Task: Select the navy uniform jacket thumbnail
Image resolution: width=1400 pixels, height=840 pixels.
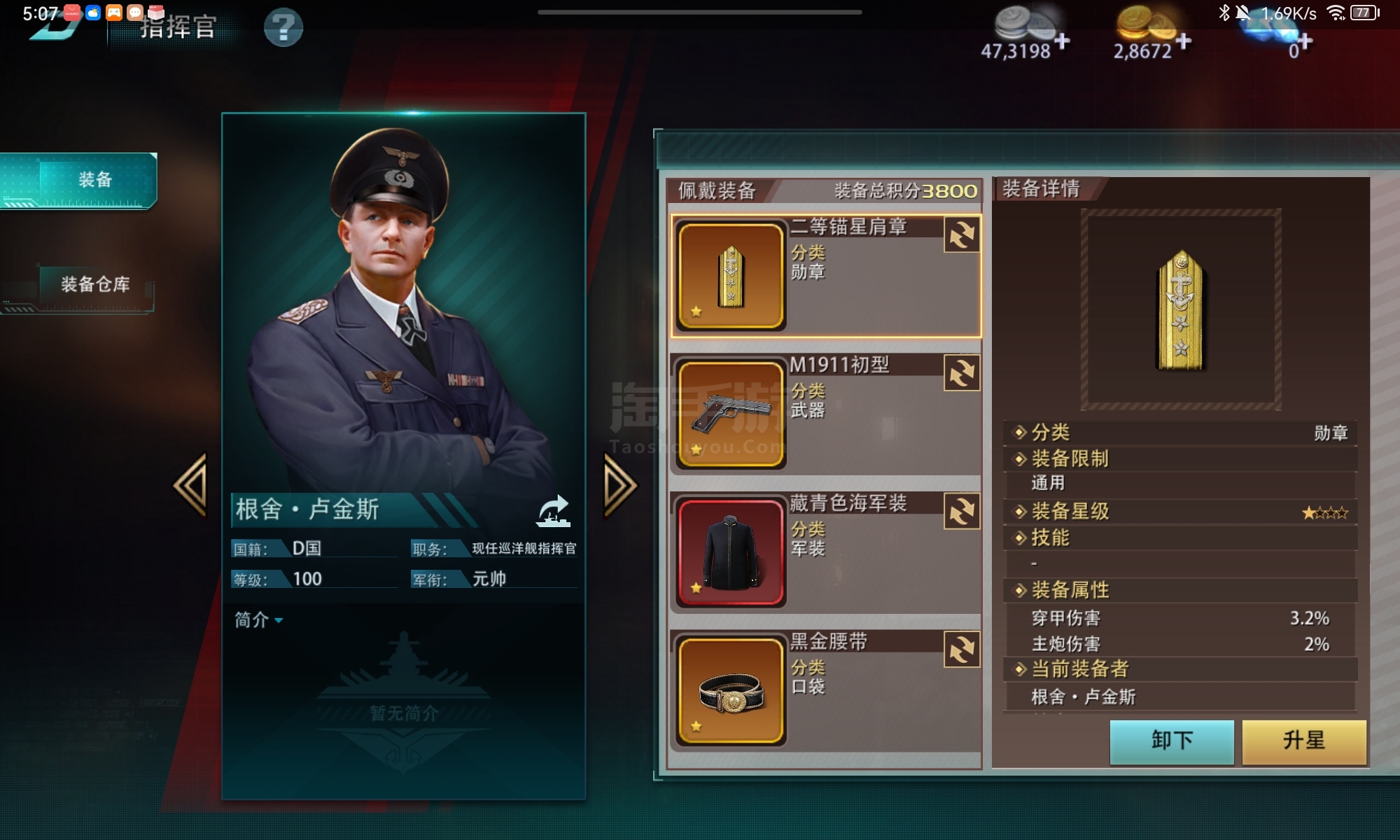Action: [731, 552]
